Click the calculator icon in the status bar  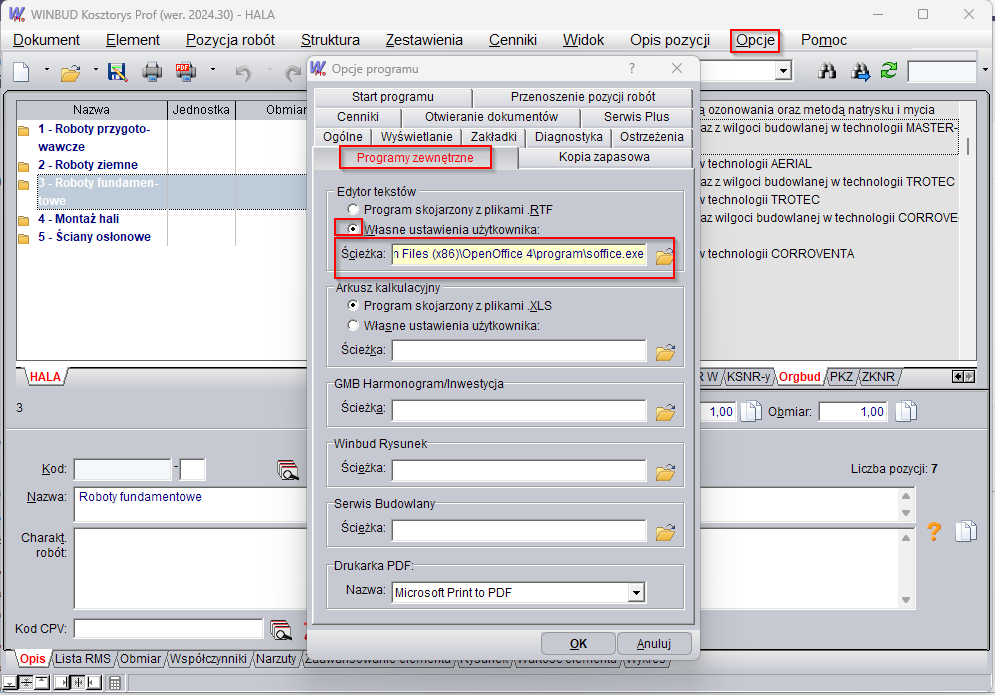[115, 683]
